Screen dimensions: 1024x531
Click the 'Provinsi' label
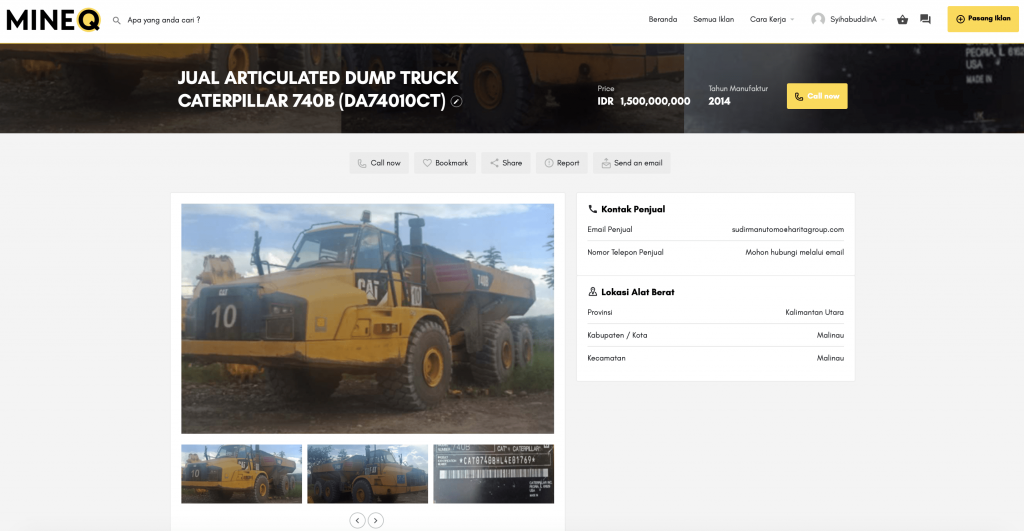(600, 312)
